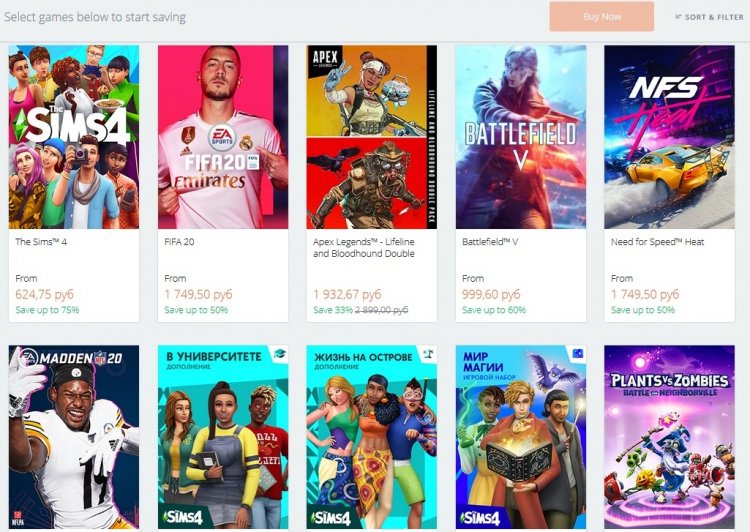
Task: Select Sims 4 Жизнь на острове cover
Action: coord(372,437)
